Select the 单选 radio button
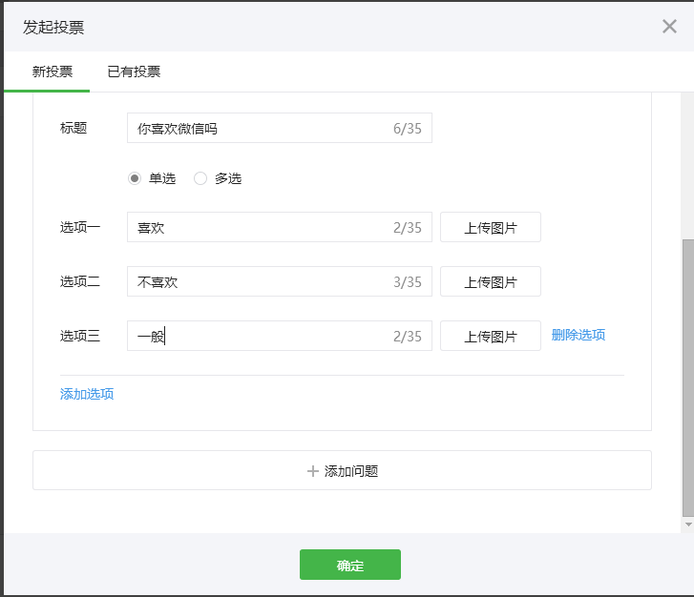The height and width of the screenshot is (597, 694). click(135, 178)
